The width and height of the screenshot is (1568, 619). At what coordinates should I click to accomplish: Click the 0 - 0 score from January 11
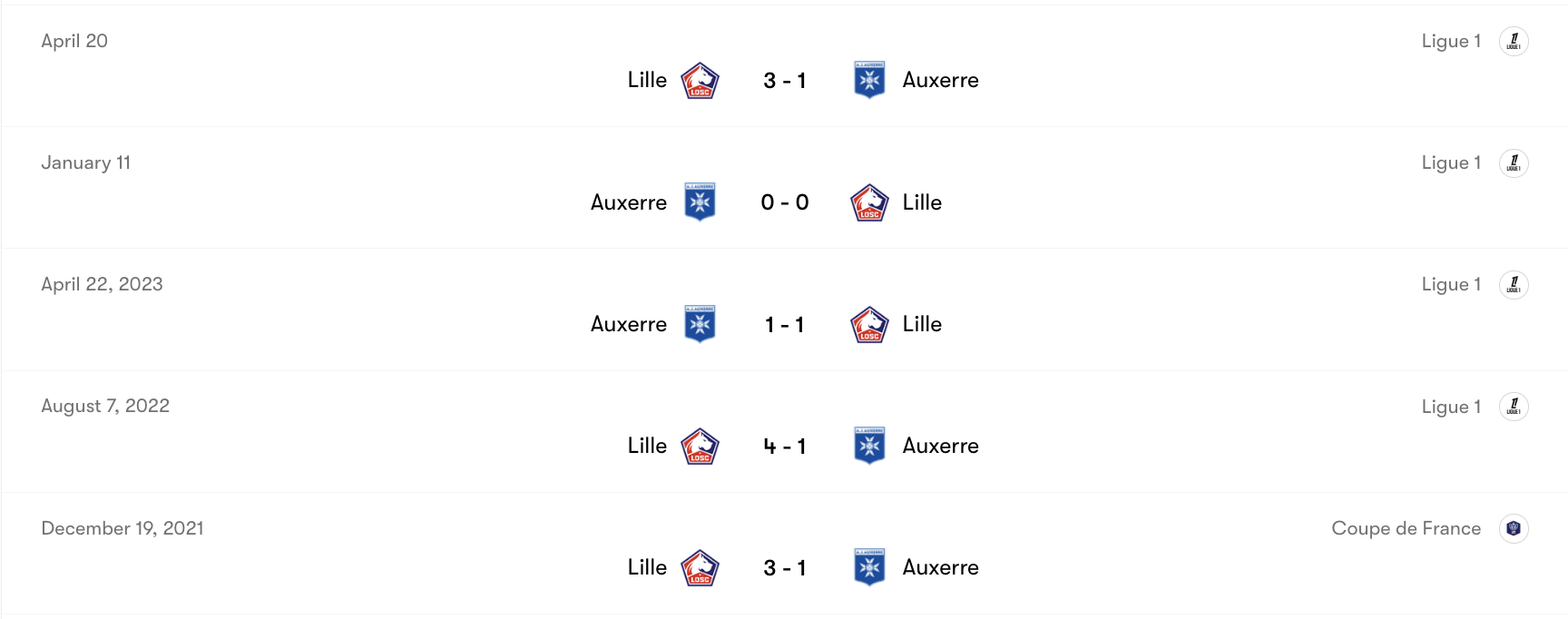tap(784, 202)
